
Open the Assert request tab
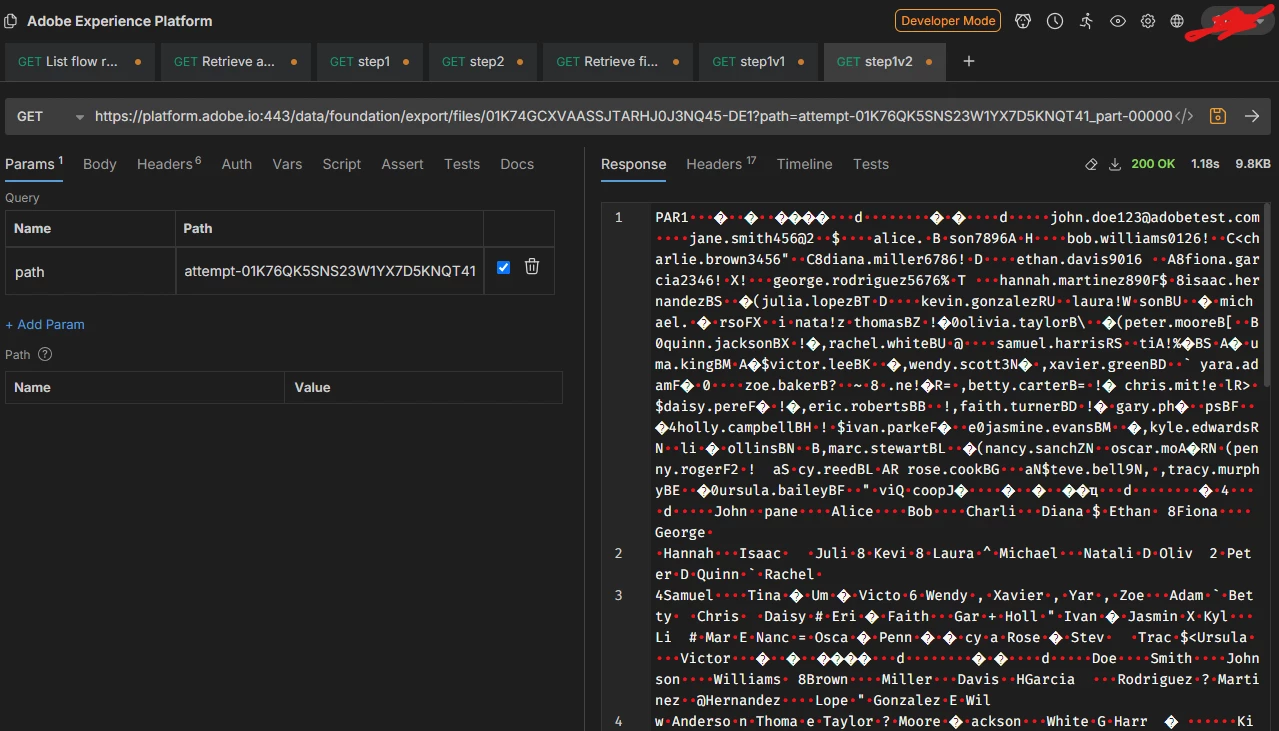(x=403, y=164)
